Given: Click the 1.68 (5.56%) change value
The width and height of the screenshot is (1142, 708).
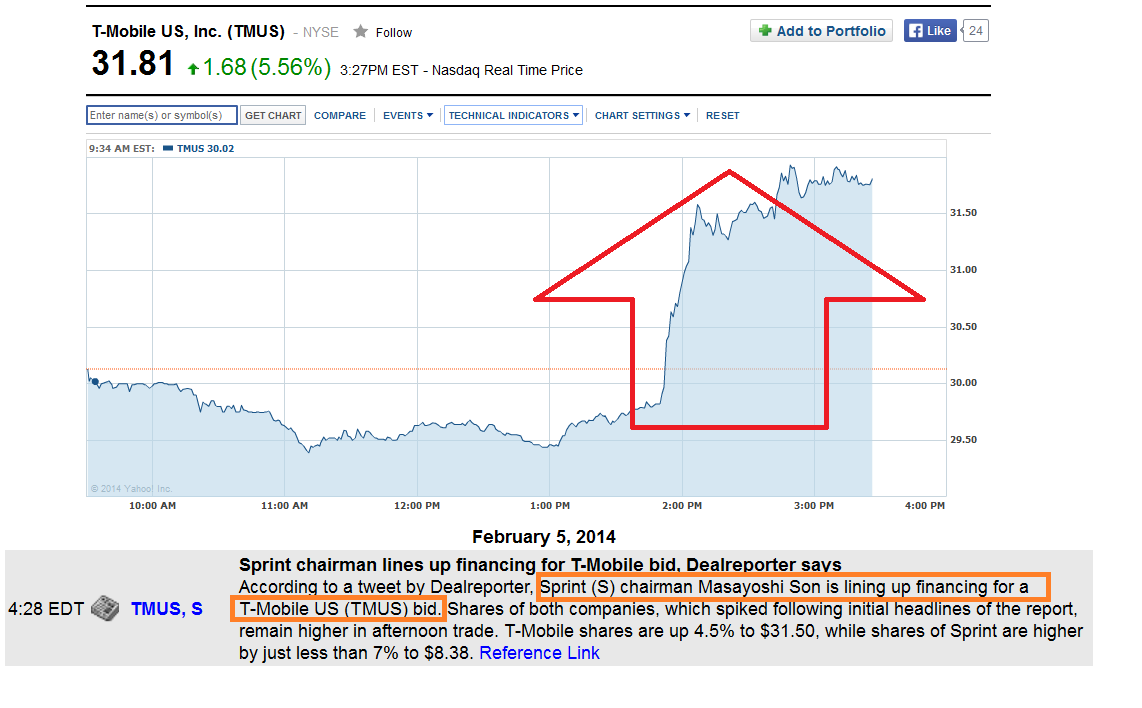Looking at the screenshot, I should (x=266, y=68).
